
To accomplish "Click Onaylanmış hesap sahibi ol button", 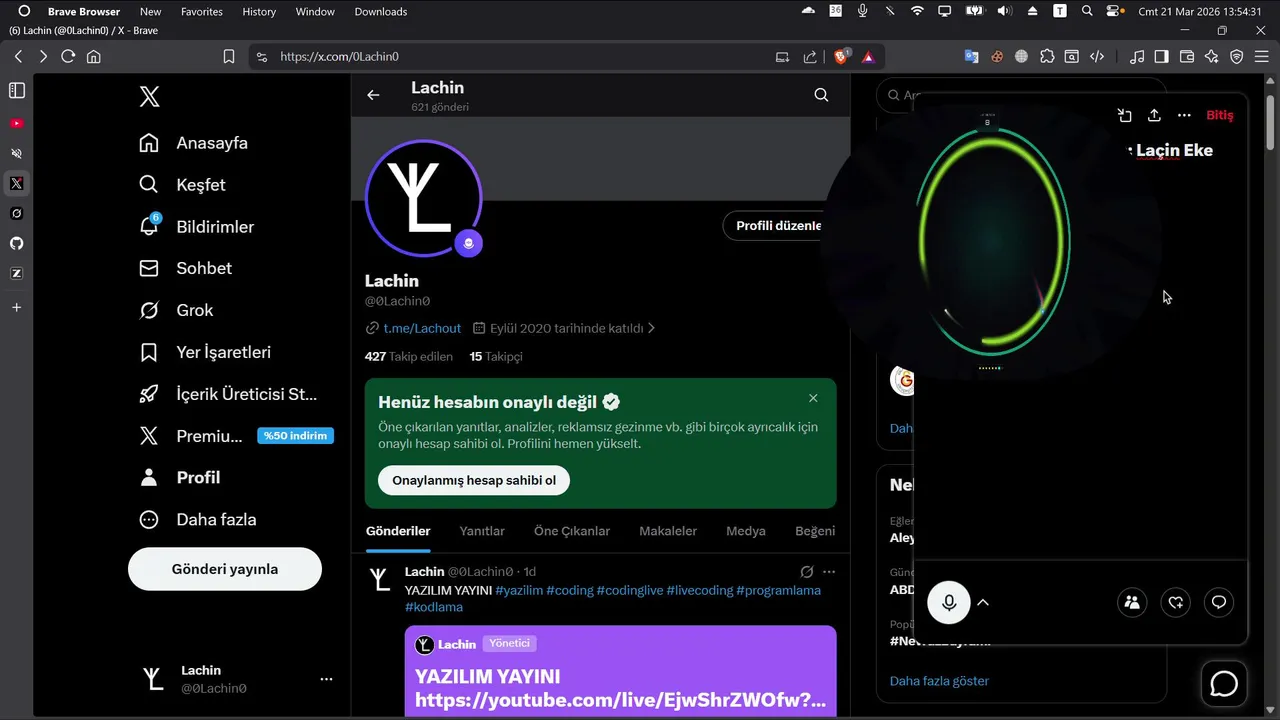I will pos(474,480).
